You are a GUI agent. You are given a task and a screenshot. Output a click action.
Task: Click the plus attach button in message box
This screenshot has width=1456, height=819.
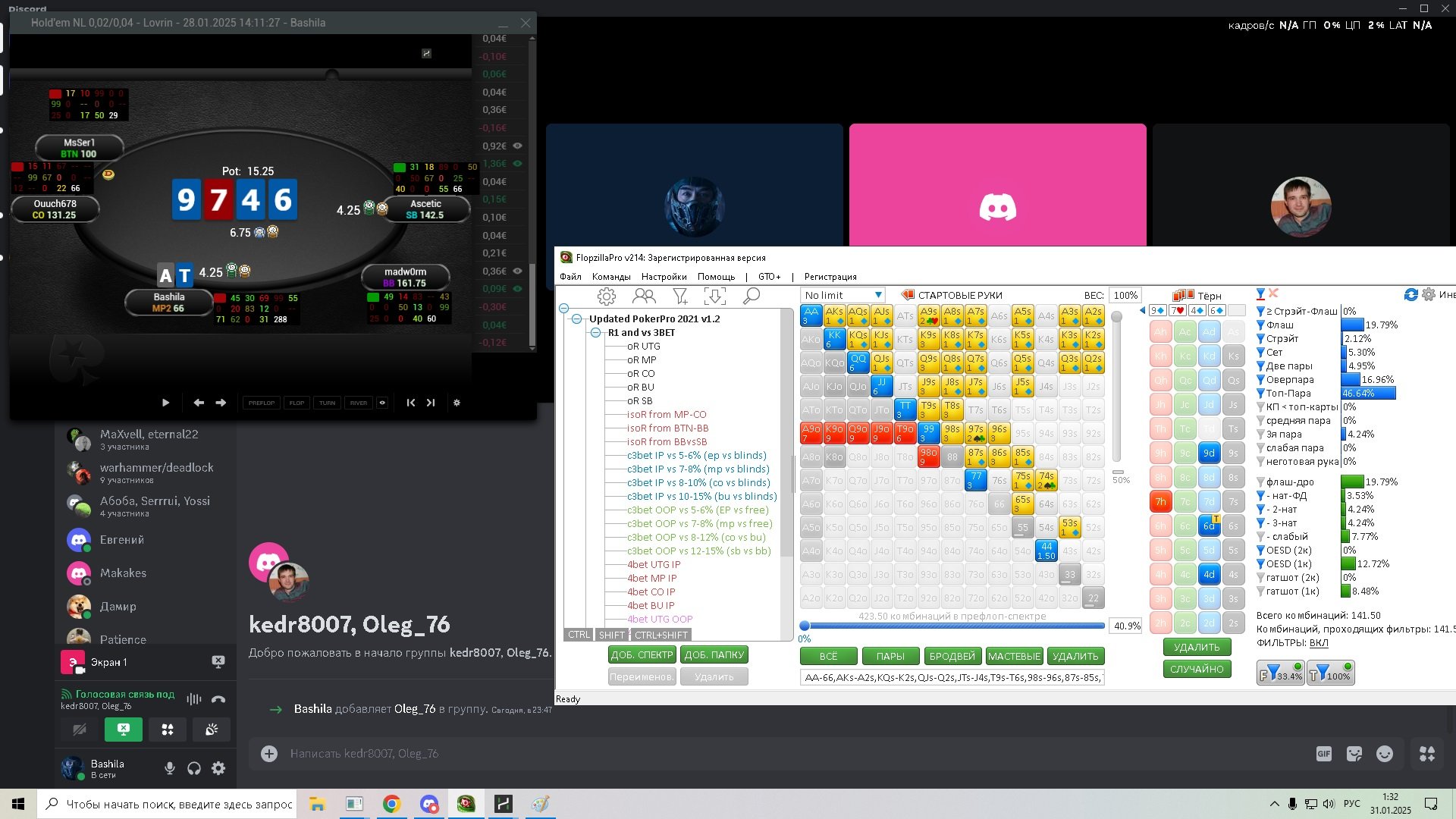pos(269,753)
